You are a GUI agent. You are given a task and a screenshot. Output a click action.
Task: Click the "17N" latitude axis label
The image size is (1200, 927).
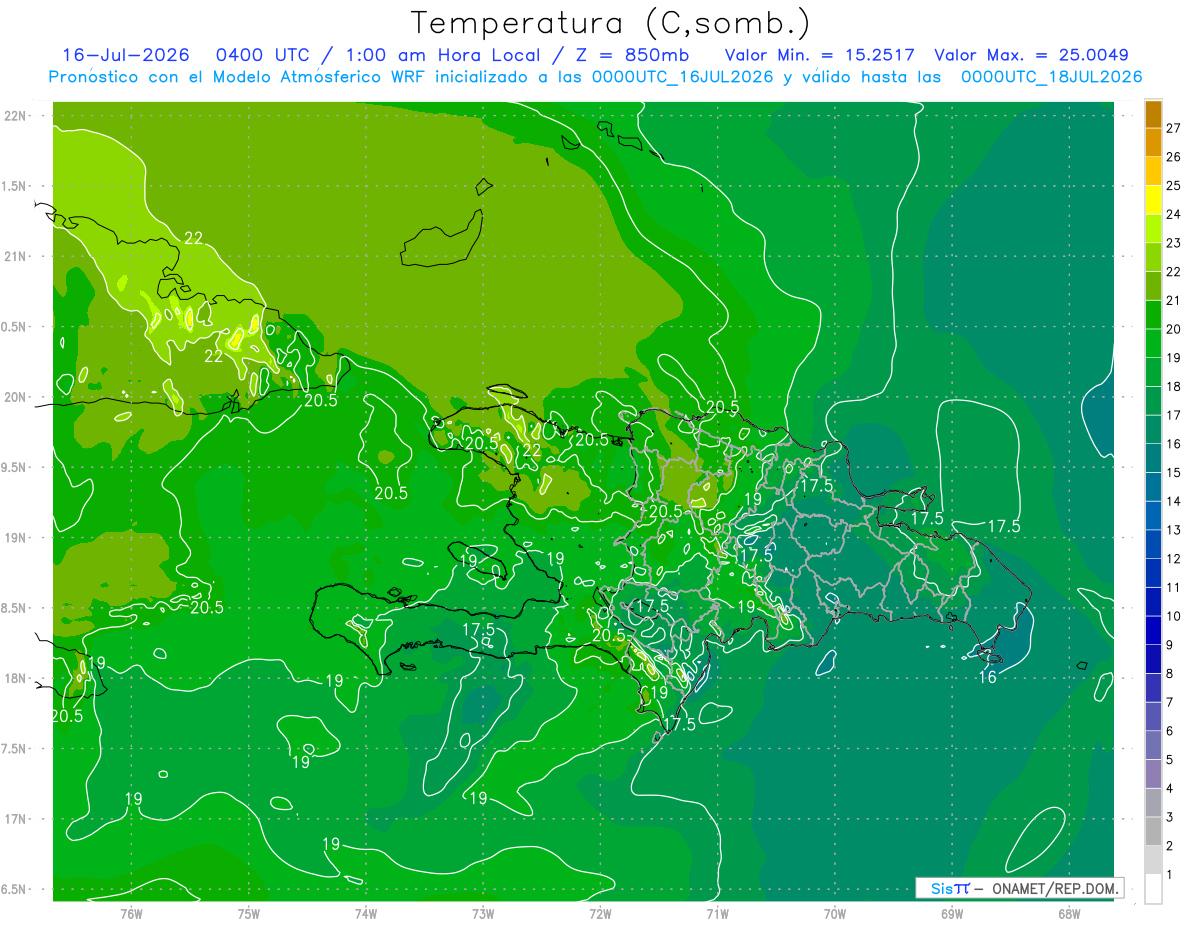(16, 819)
